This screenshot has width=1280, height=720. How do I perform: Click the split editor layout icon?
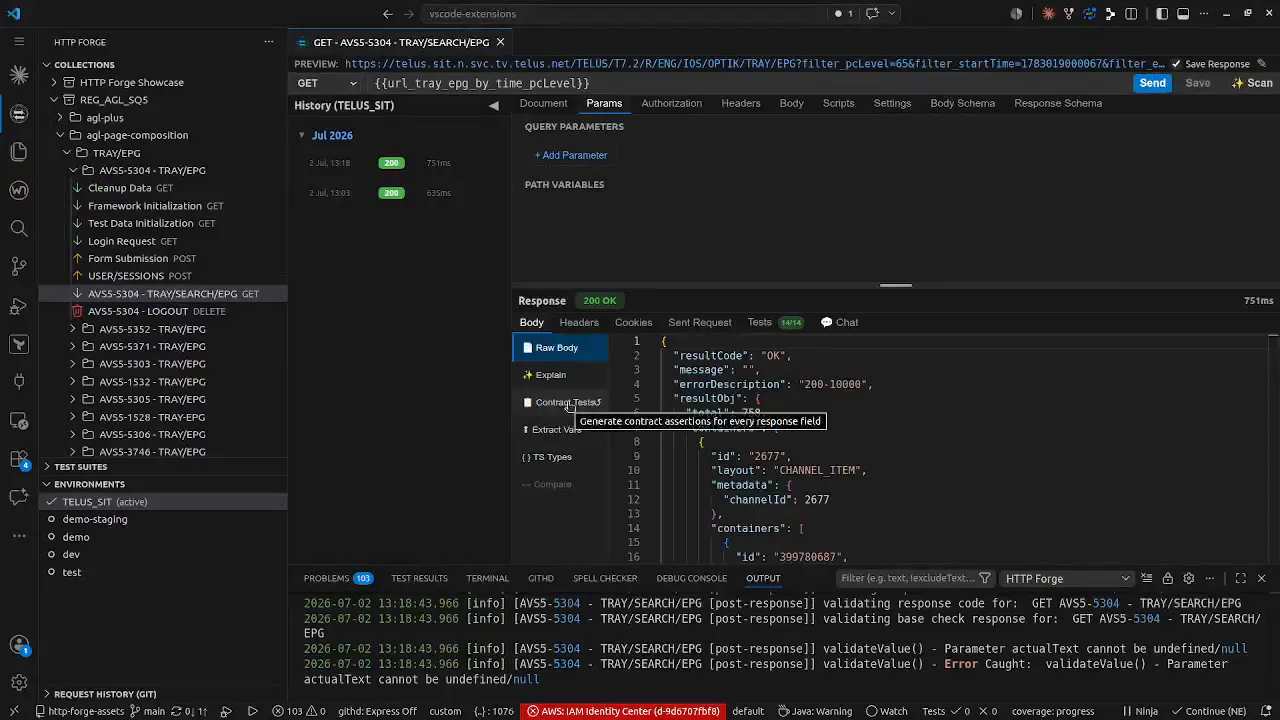(1131, 14)
